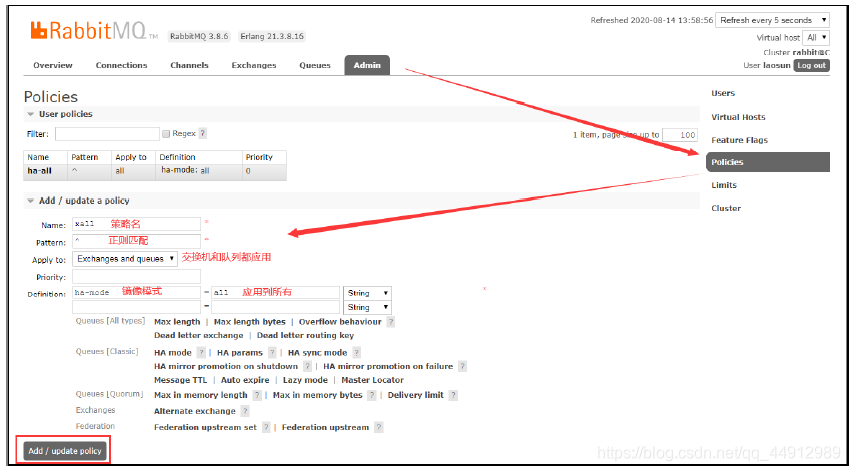Screen dimensions: 850x471
Task: Switch to the Channels tab
Action: click(189, 65)
